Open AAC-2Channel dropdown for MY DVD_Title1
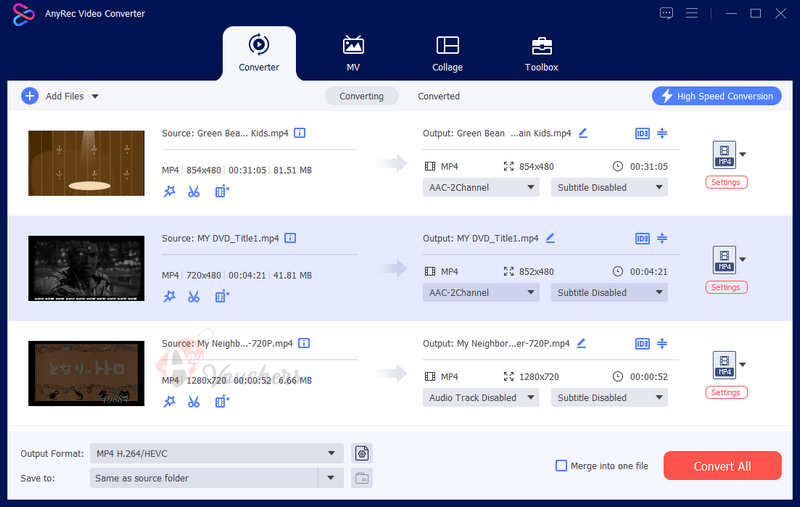 pyautogui.click(x=481, y=292)
